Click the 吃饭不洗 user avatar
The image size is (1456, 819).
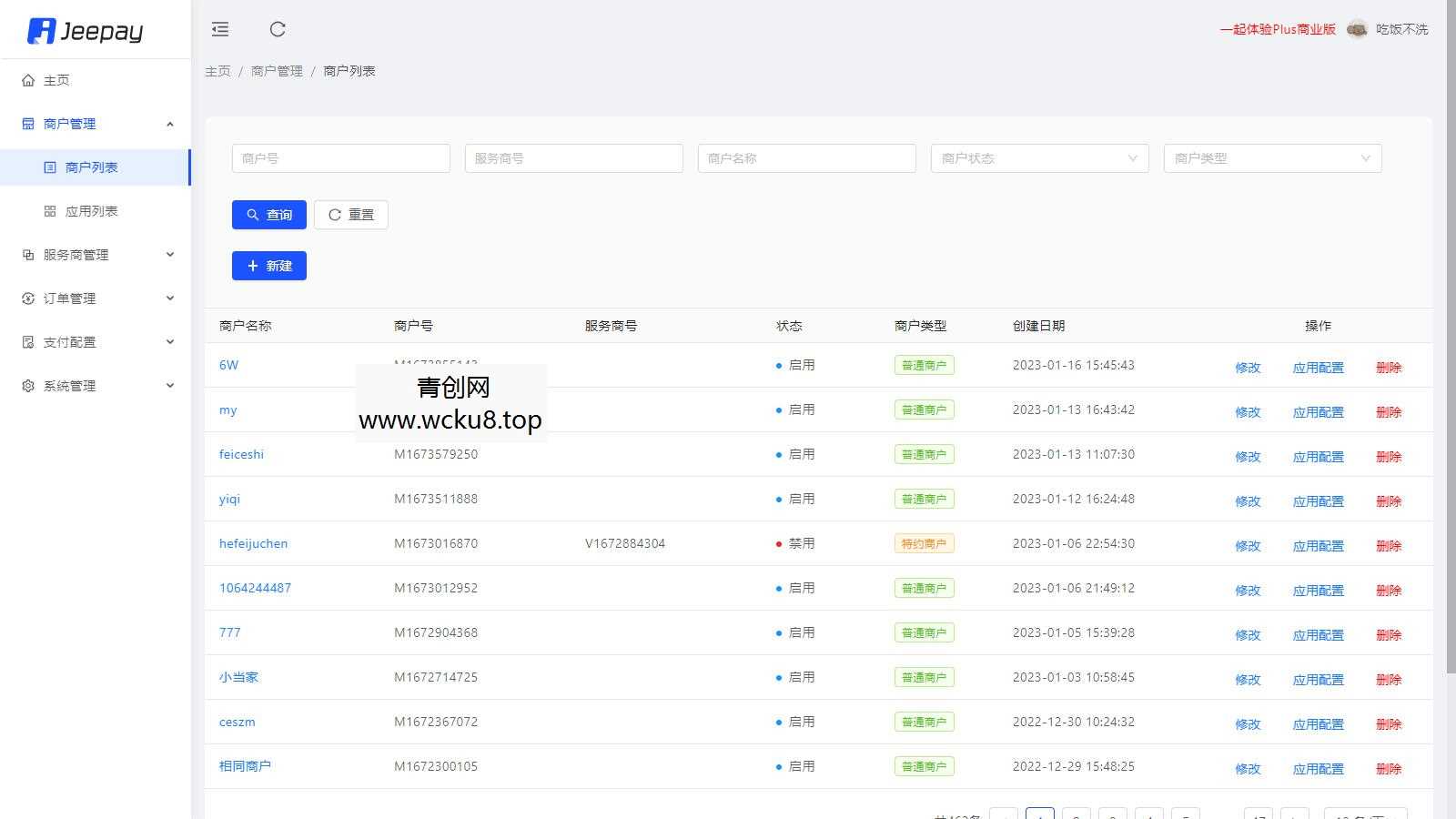1358,29
